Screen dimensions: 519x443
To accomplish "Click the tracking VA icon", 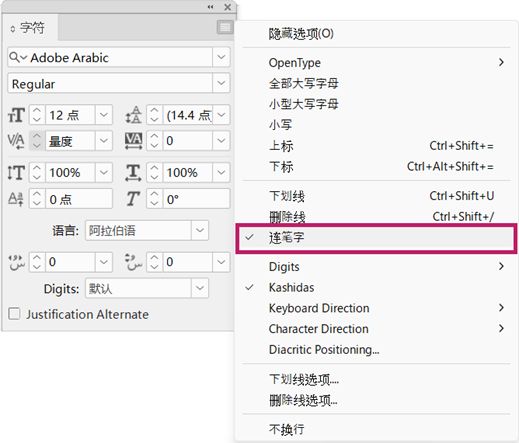I will [x=133, y=141].
